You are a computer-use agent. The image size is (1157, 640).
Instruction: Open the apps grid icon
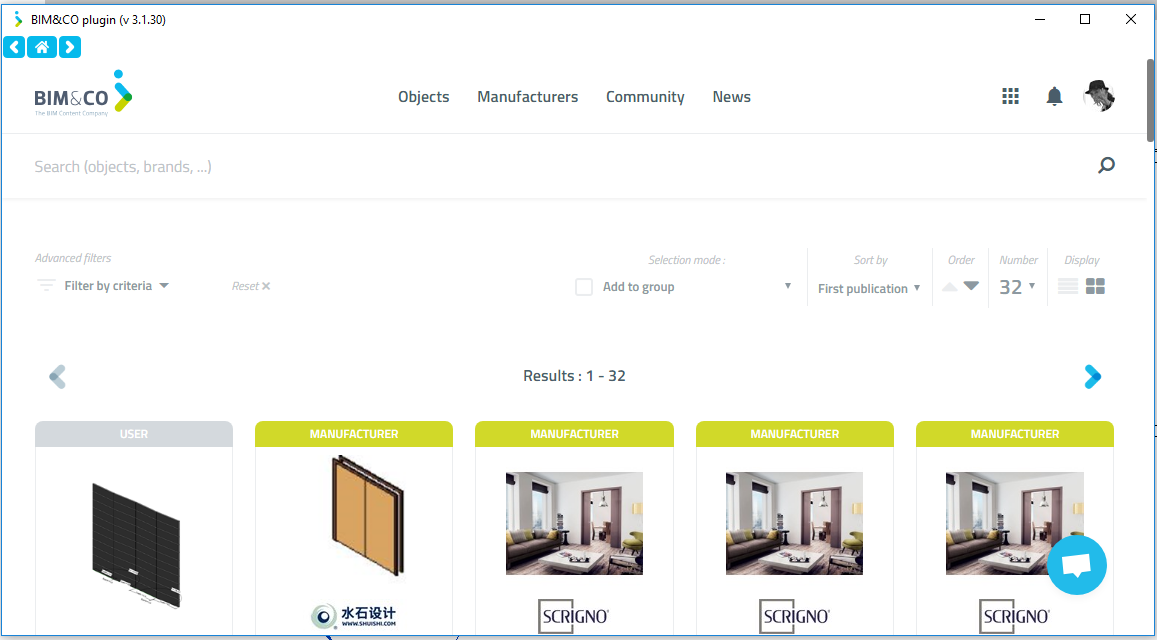[1010, 96]
